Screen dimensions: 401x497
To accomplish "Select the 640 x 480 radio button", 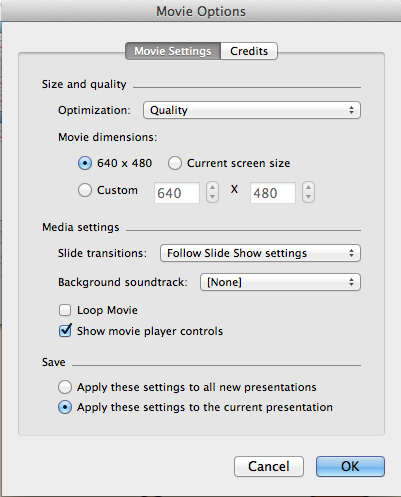I will pyautogui.click(x=85, y=163).
